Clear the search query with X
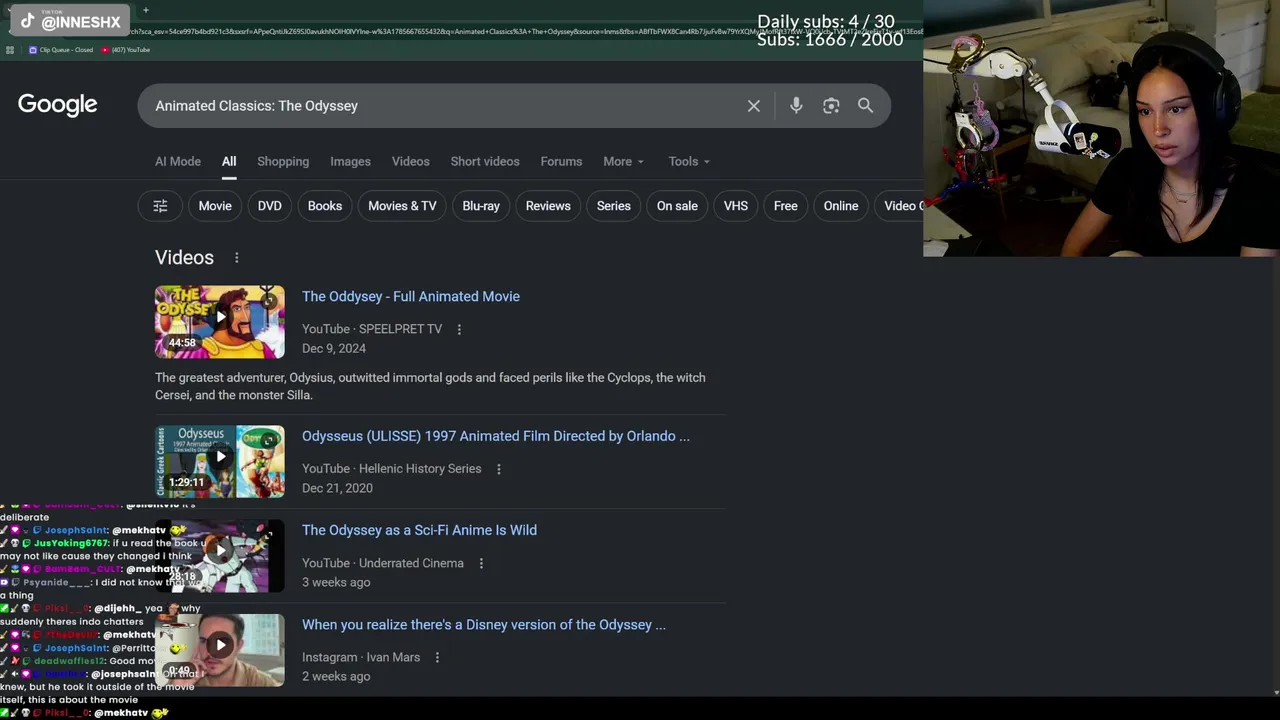Viewport: 1280px width, 720px height. click(x=754, y=106)
